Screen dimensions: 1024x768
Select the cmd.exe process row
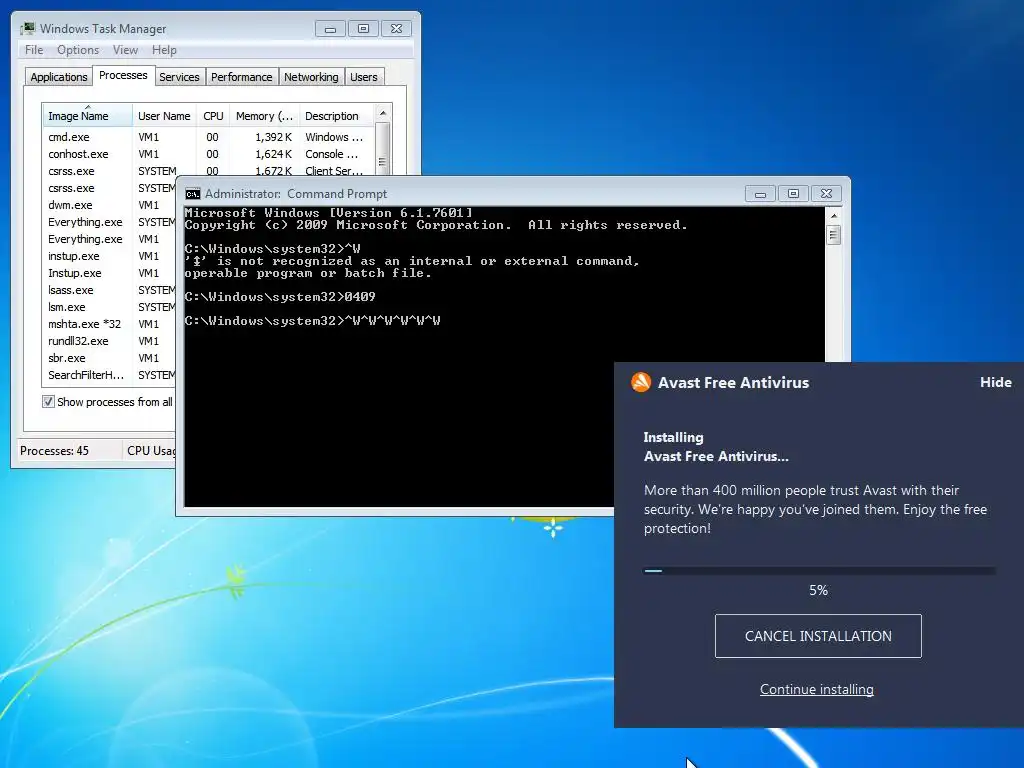click(x=208, y=137)
